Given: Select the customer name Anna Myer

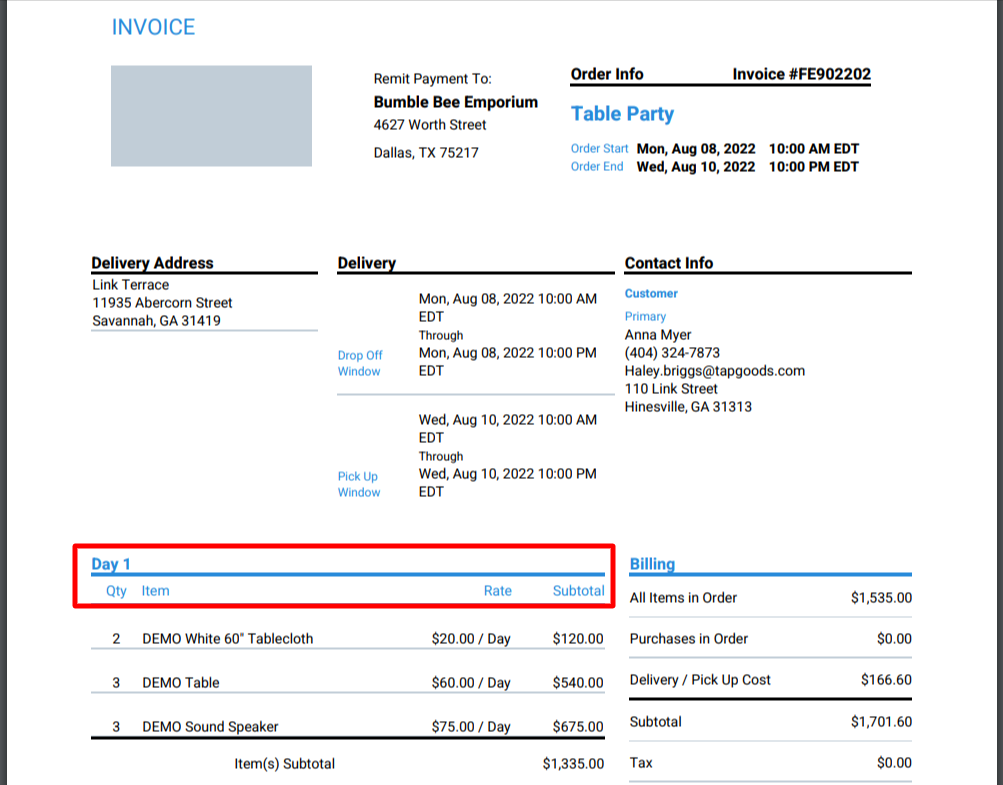Looking at the screenshot, I should pyautogui.click(x=658, y=335).
